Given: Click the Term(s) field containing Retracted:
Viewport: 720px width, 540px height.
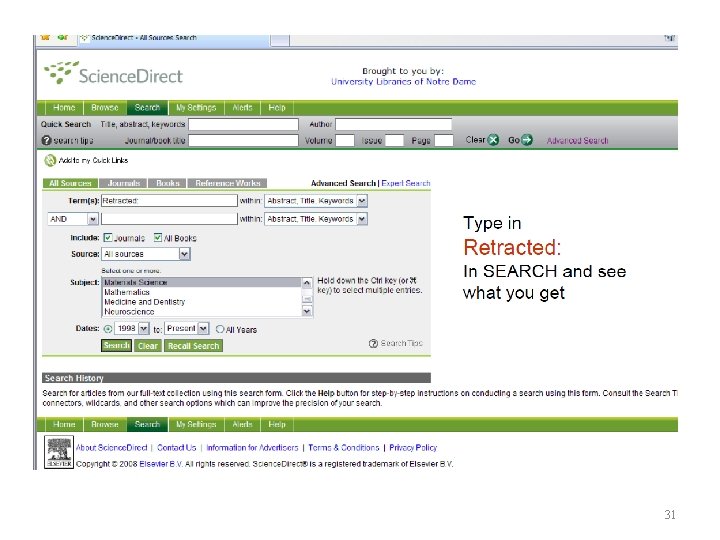Looking at the screenshot, I should point(169,201).
